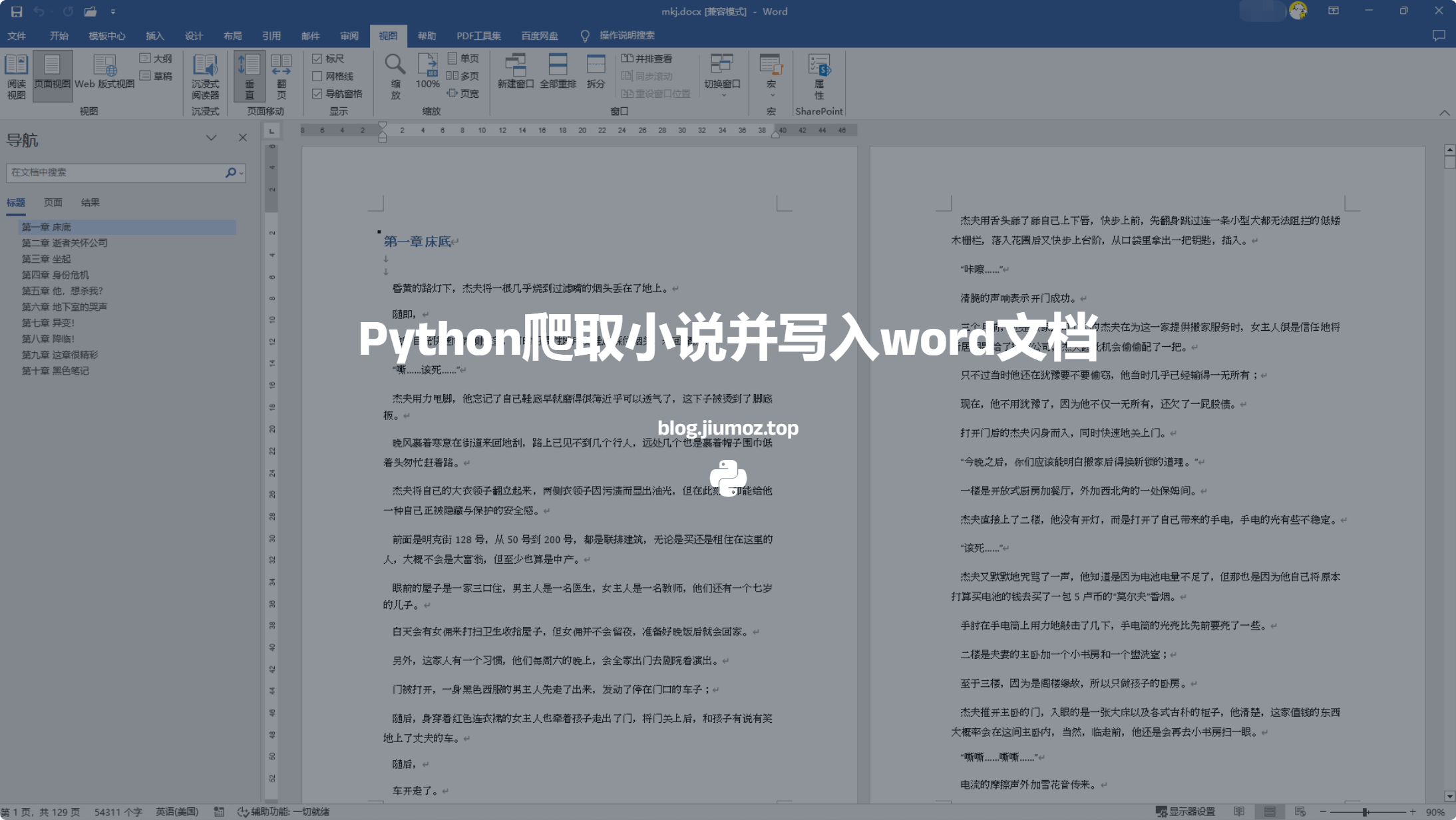
Task: Collapse the ribbon with the chevron
Action: tap(1444, 112)
